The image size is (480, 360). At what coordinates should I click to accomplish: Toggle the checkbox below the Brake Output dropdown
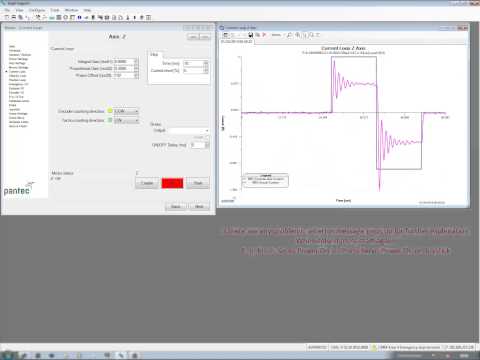tap(207, 137)
